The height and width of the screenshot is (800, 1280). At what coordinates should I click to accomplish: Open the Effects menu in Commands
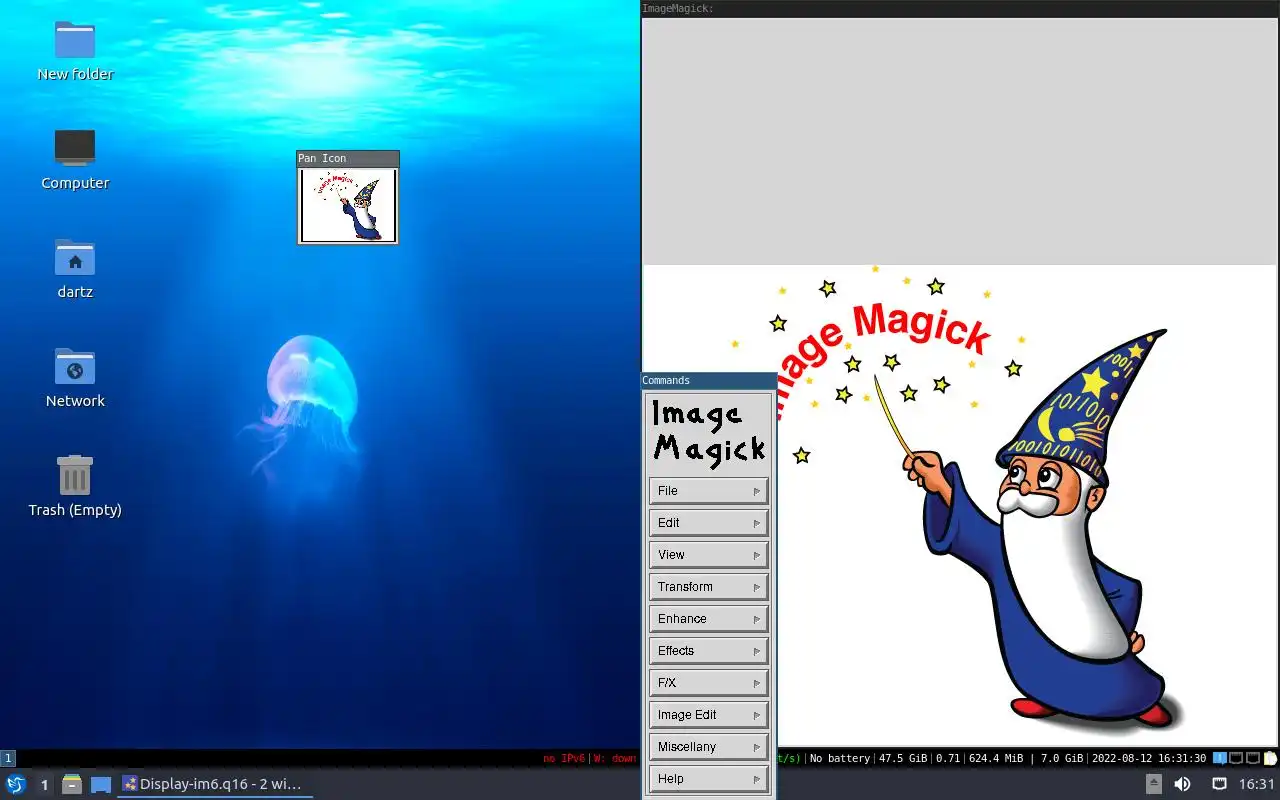tap(708, 651)
